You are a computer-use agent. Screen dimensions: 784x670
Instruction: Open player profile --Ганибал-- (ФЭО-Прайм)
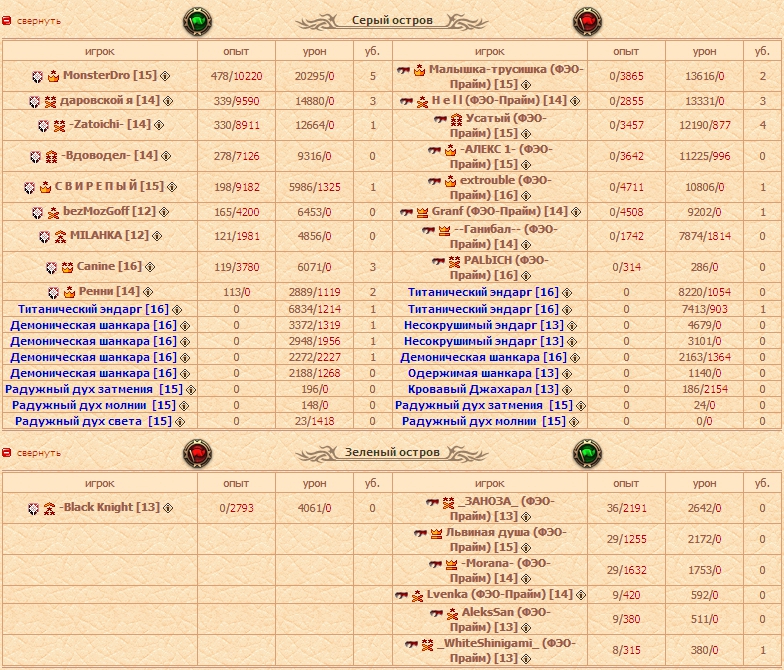pyautogui.click(x=504, y=236)
